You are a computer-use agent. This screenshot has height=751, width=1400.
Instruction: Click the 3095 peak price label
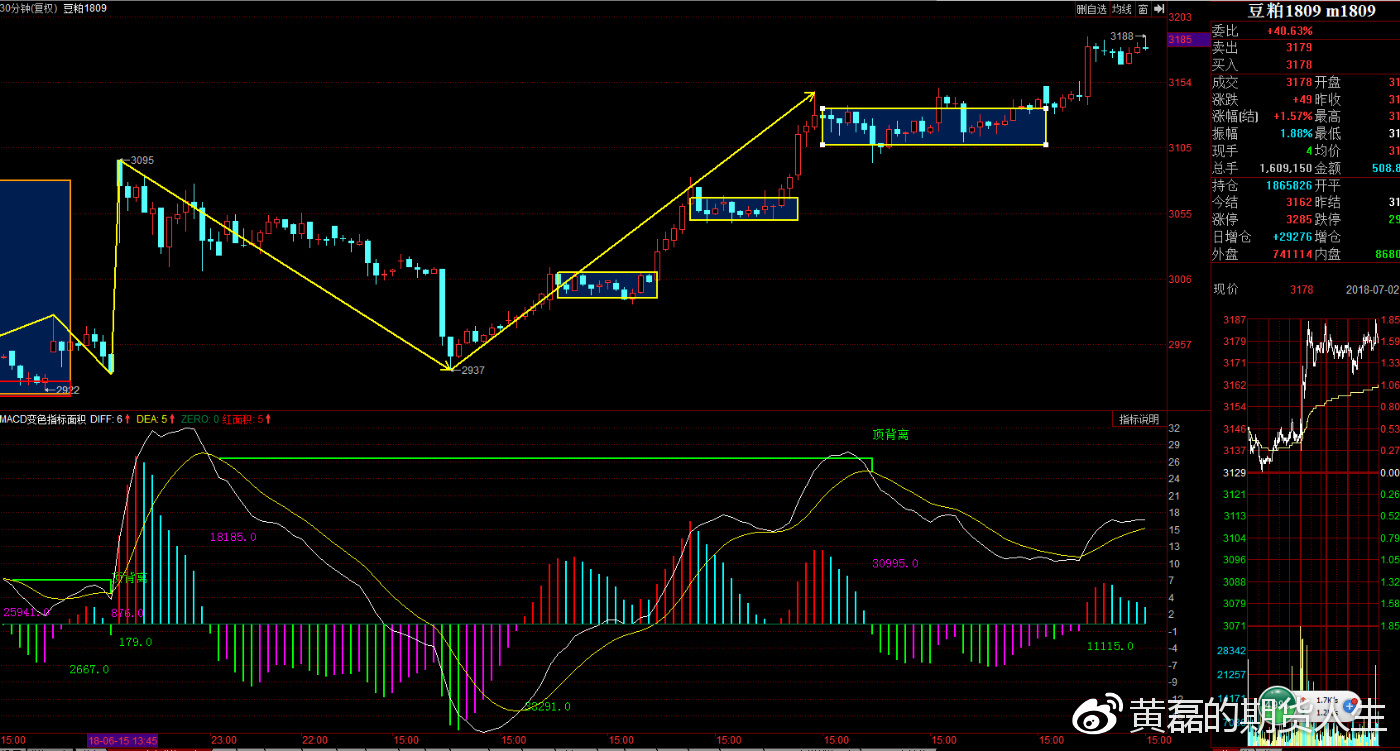coord(141,160)
